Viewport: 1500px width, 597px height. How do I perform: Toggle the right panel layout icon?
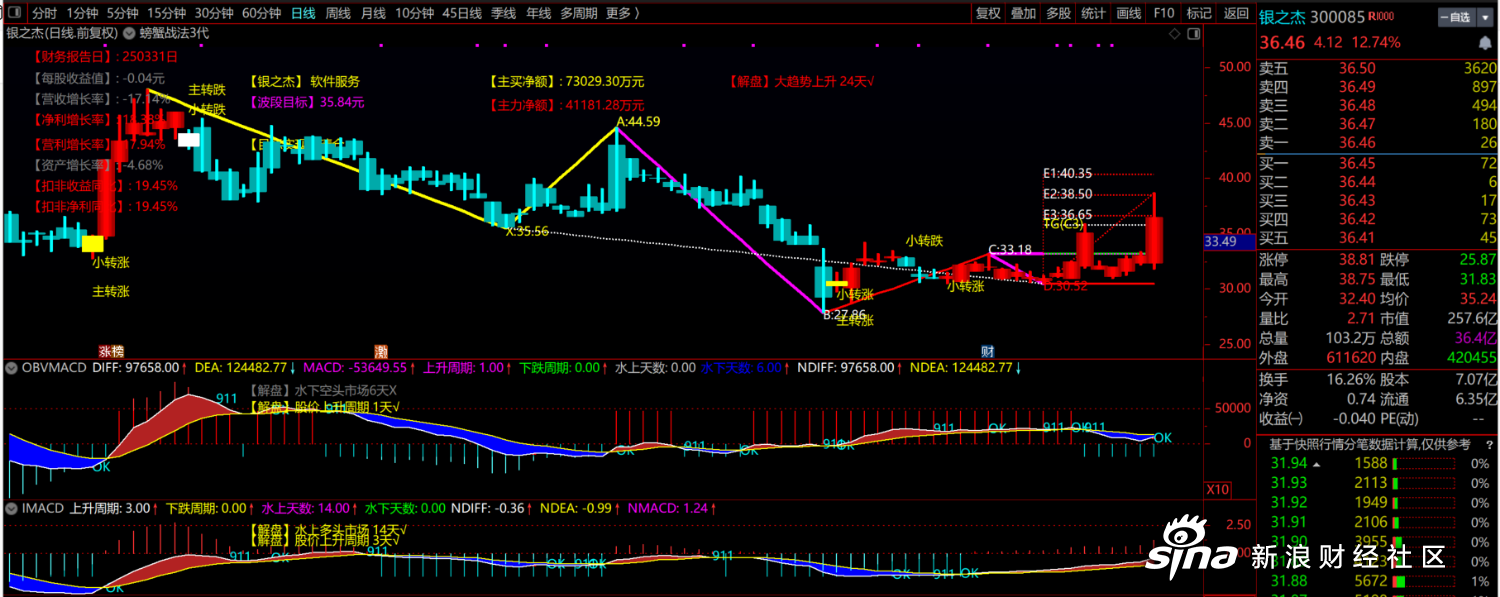pyautogui.click(x=1192, y=34)
